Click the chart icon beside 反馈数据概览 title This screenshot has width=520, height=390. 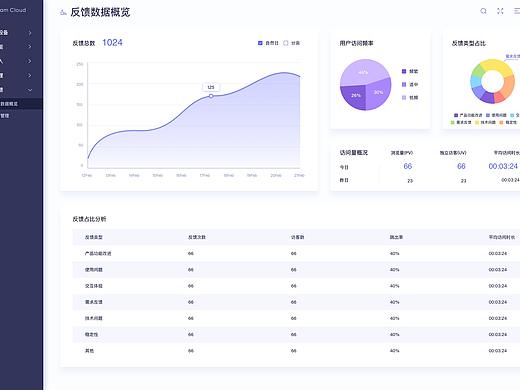pyautogui.click(x=63, y=12)
